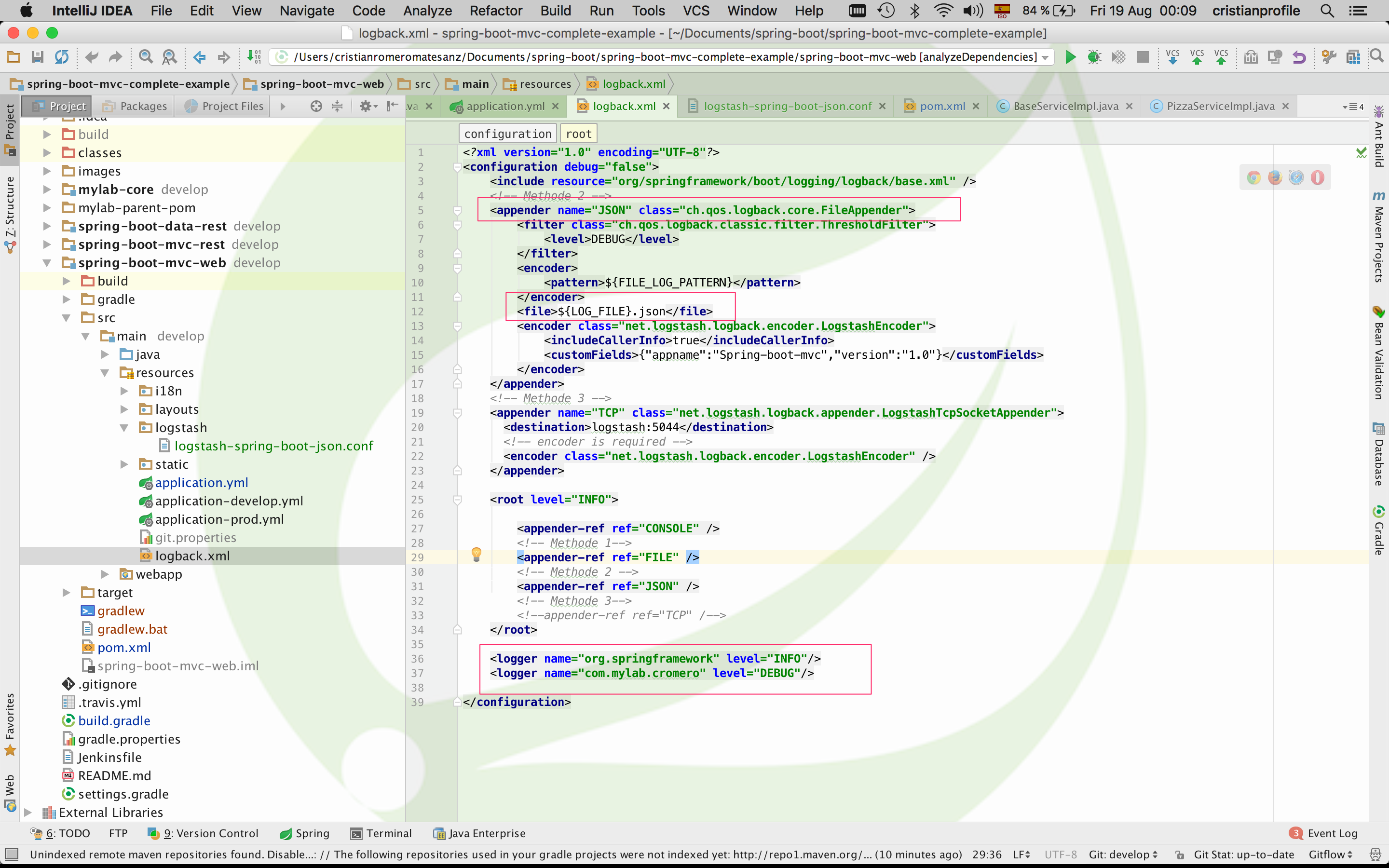Update project from VCS with blue arrow
The height and width of the screenshot is (868, 1389).
point(1173,58)
